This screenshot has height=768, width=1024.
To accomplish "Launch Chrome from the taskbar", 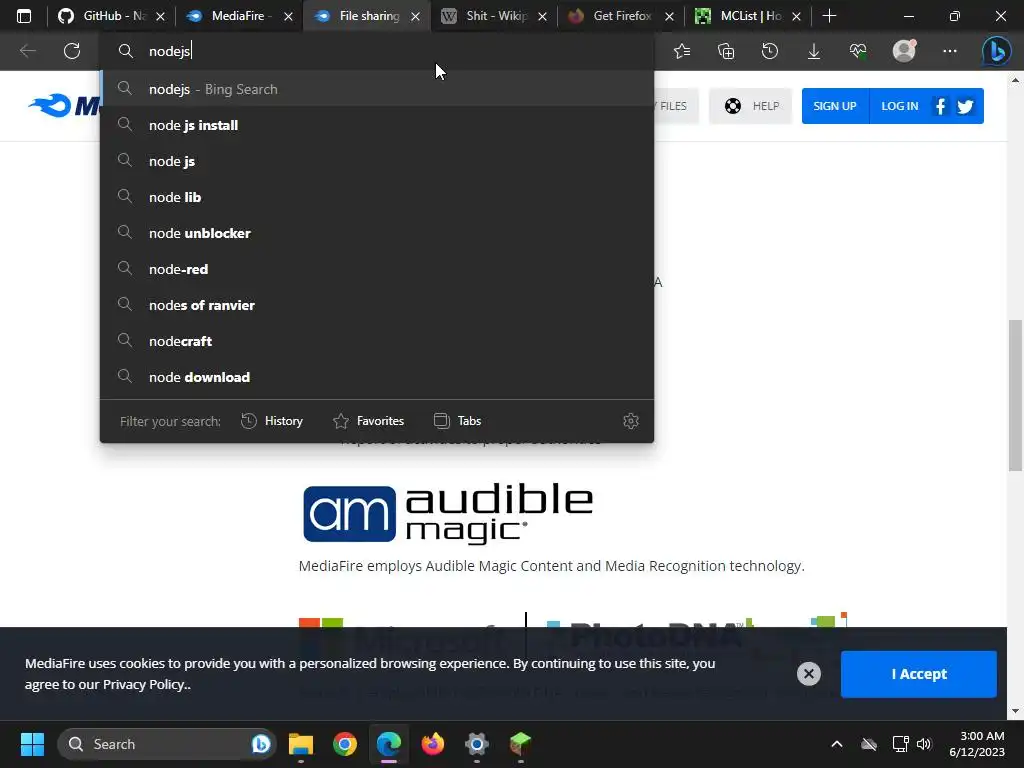I will 345,744.
